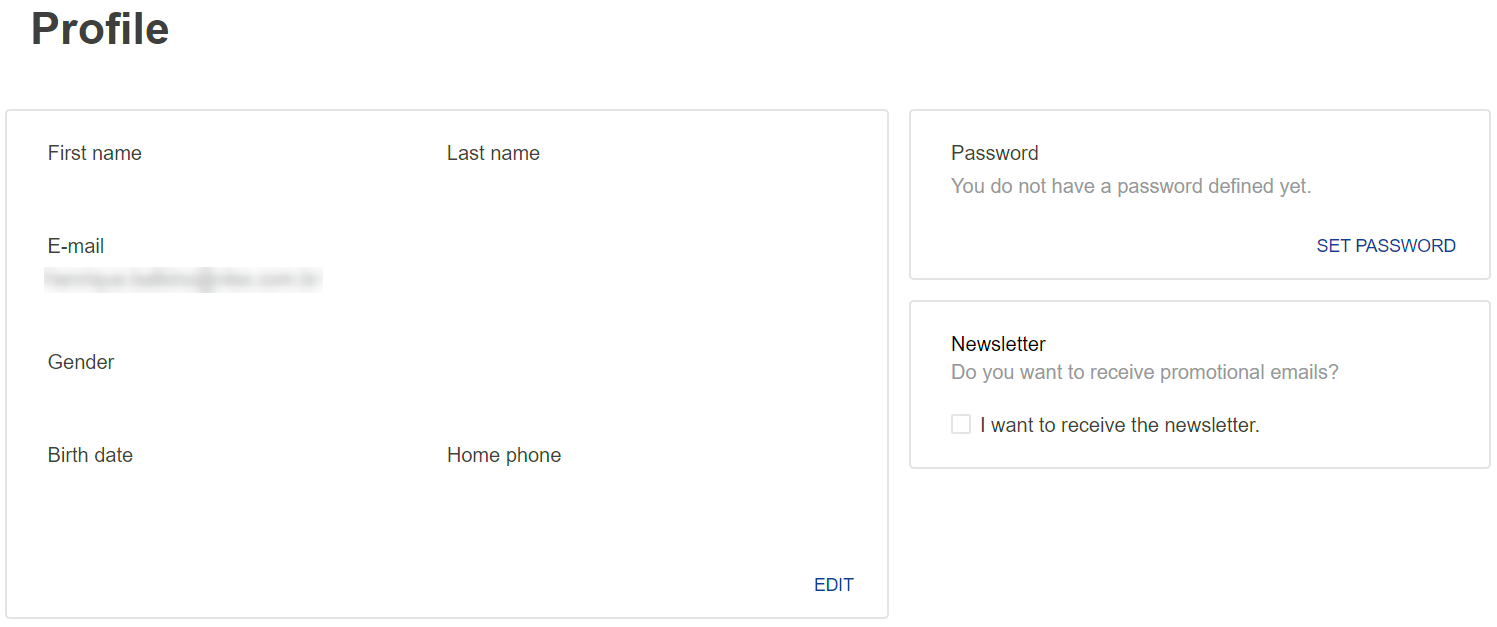Click the blurred e-mail address value

[x=182, y=280]
